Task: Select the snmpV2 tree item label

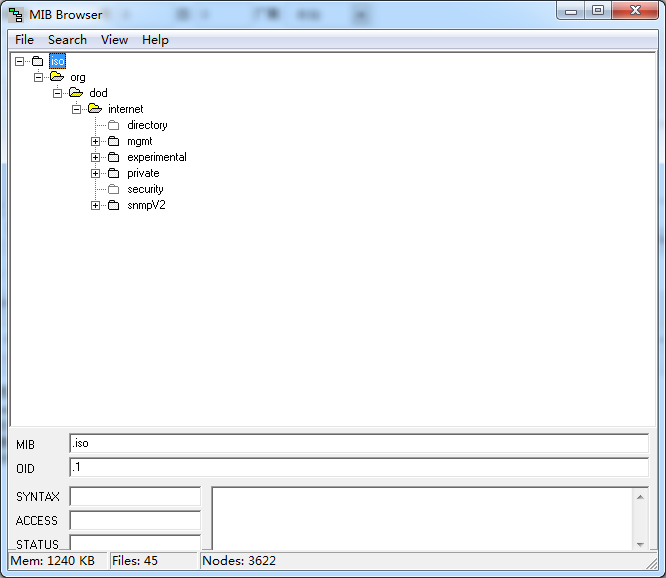Action: [x=146, y=205]
